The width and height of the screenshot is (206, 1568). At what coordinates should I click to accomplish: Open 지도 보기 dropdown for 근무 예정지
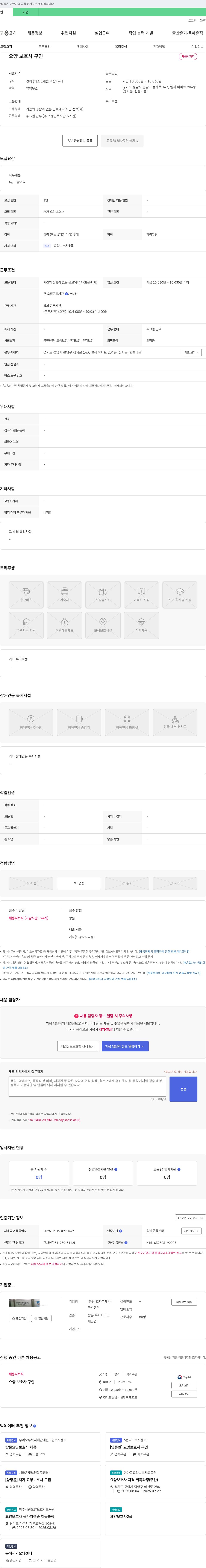coord(191,352)
